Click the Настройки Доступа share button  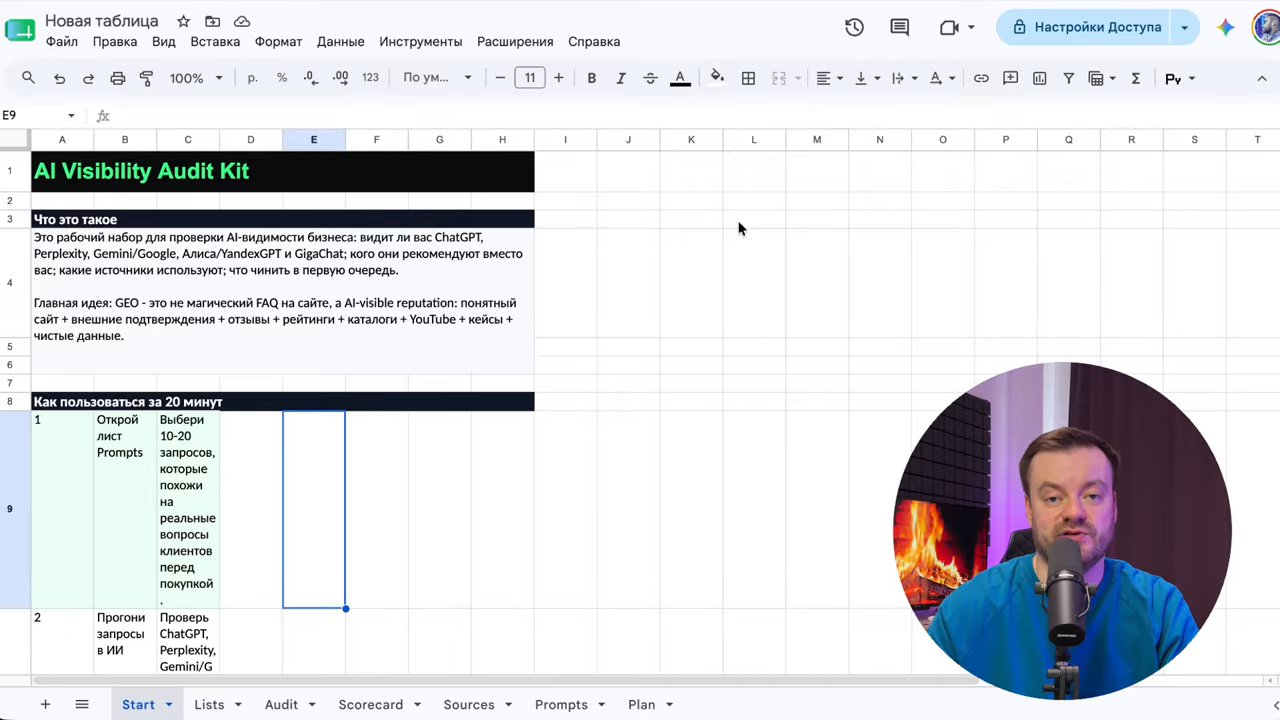[x=1085, y=27]
